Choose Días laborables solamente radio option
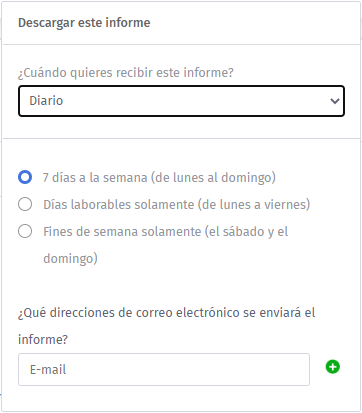Viewport: 362px width, 413px height. coord(25,204)
